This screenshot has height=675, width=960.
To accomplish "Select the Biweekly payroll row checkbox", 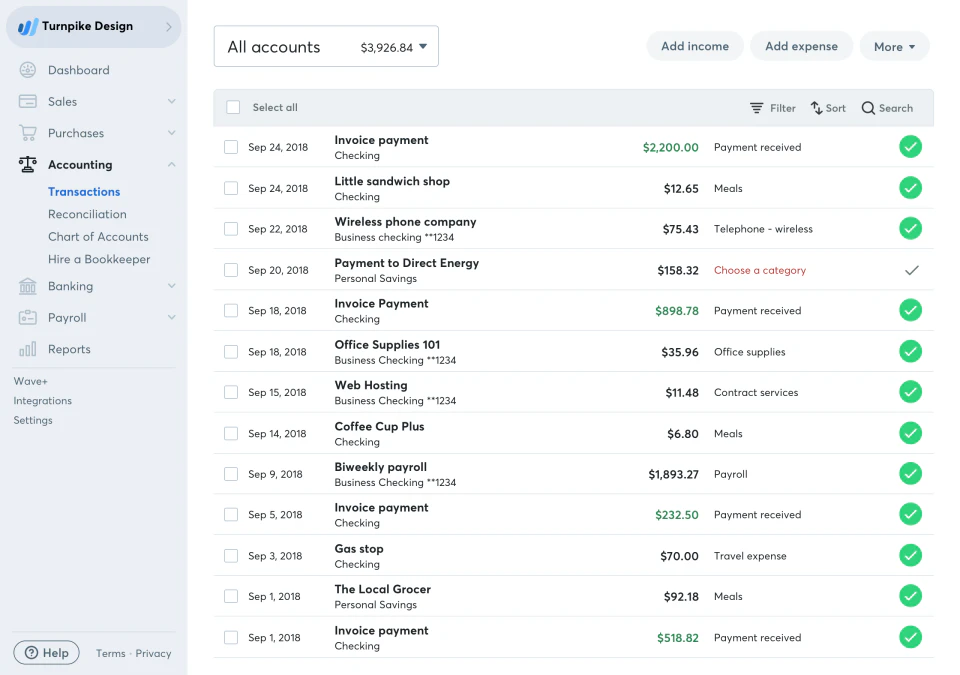I will pos(231,474).
